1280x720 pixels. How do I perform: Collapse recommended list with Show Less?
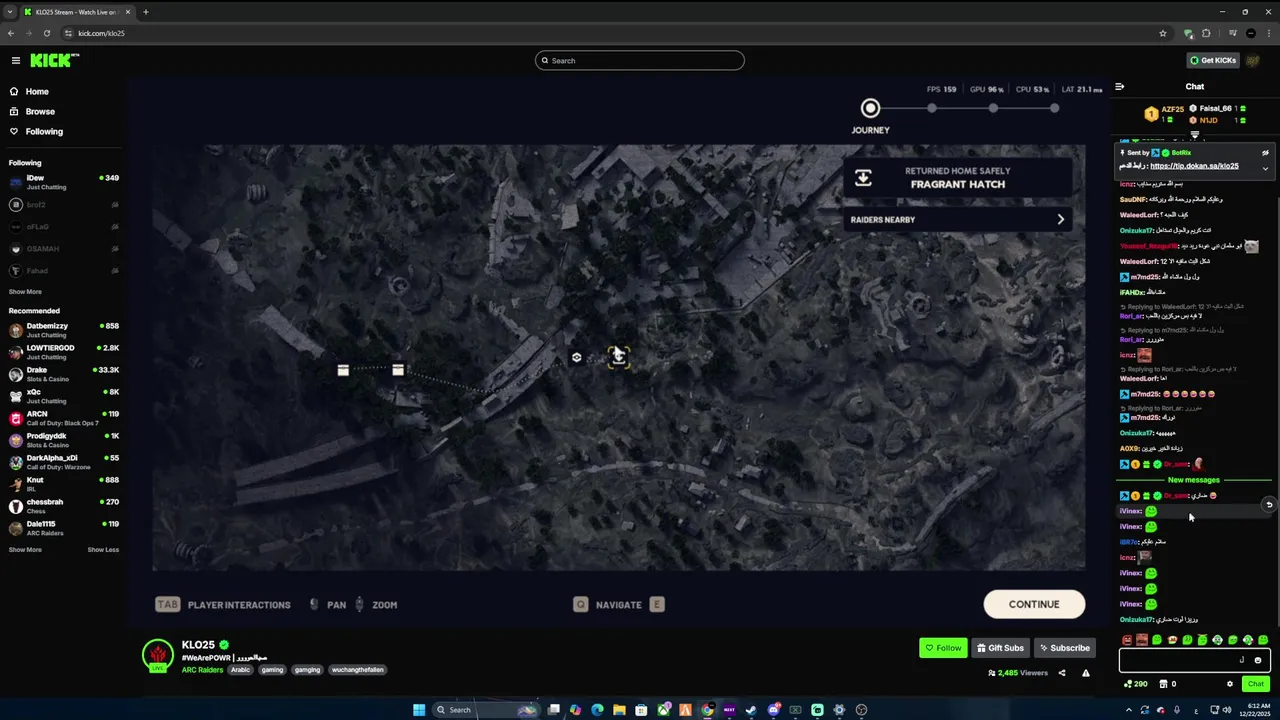pos(103,549)
